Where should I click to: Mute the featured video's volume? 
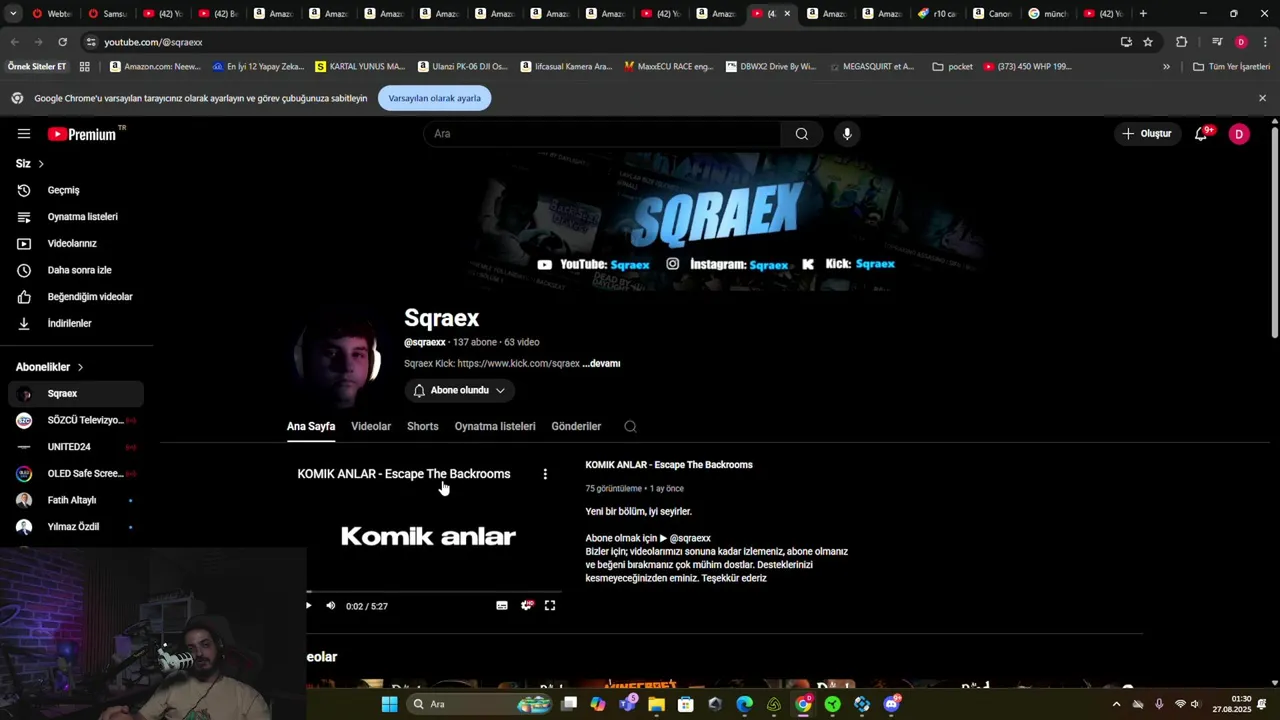331,606
